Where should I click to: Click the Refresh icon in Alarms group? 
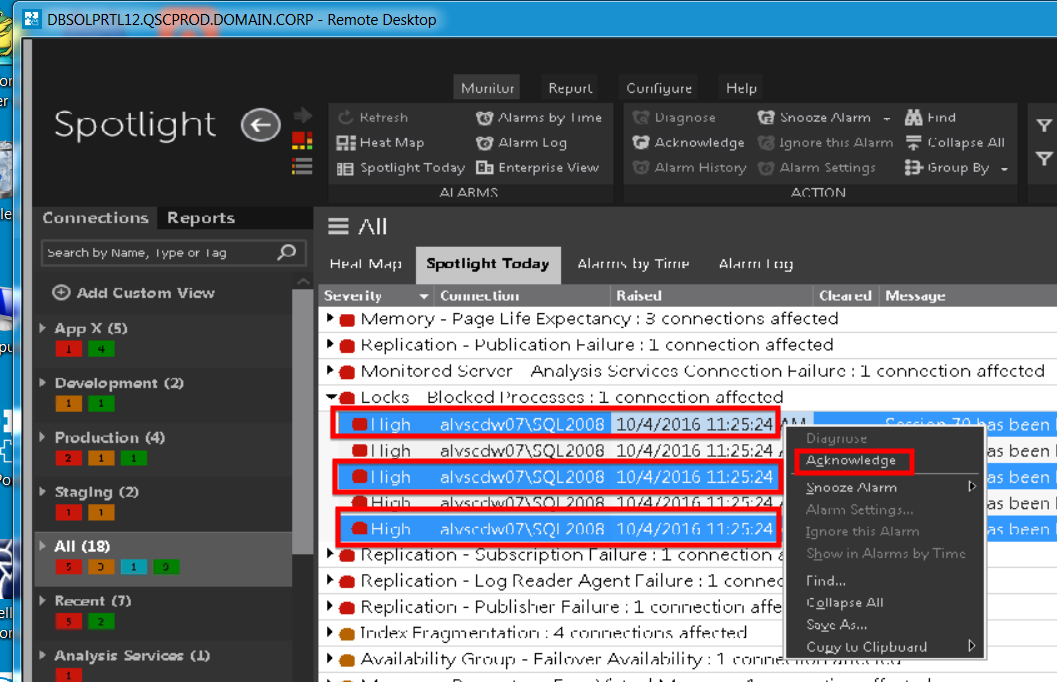click(346, 117)
